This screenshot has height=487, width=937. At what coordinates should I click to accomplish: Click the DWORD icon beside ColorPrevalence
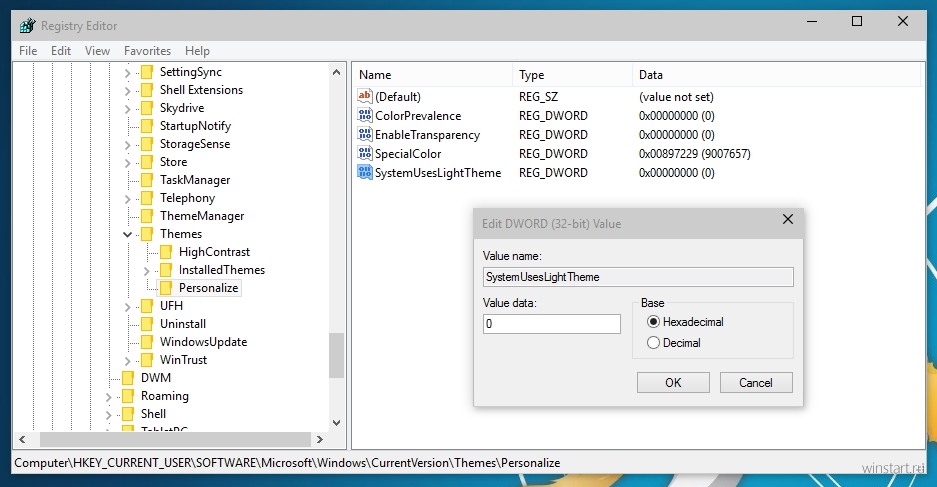pos(364,116)
